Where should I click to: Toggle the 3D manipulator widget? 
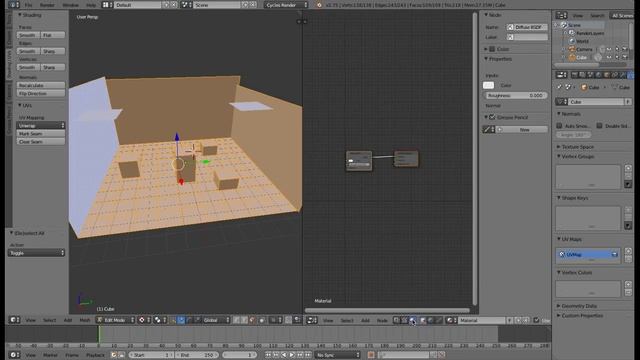[x=173, y=320]
